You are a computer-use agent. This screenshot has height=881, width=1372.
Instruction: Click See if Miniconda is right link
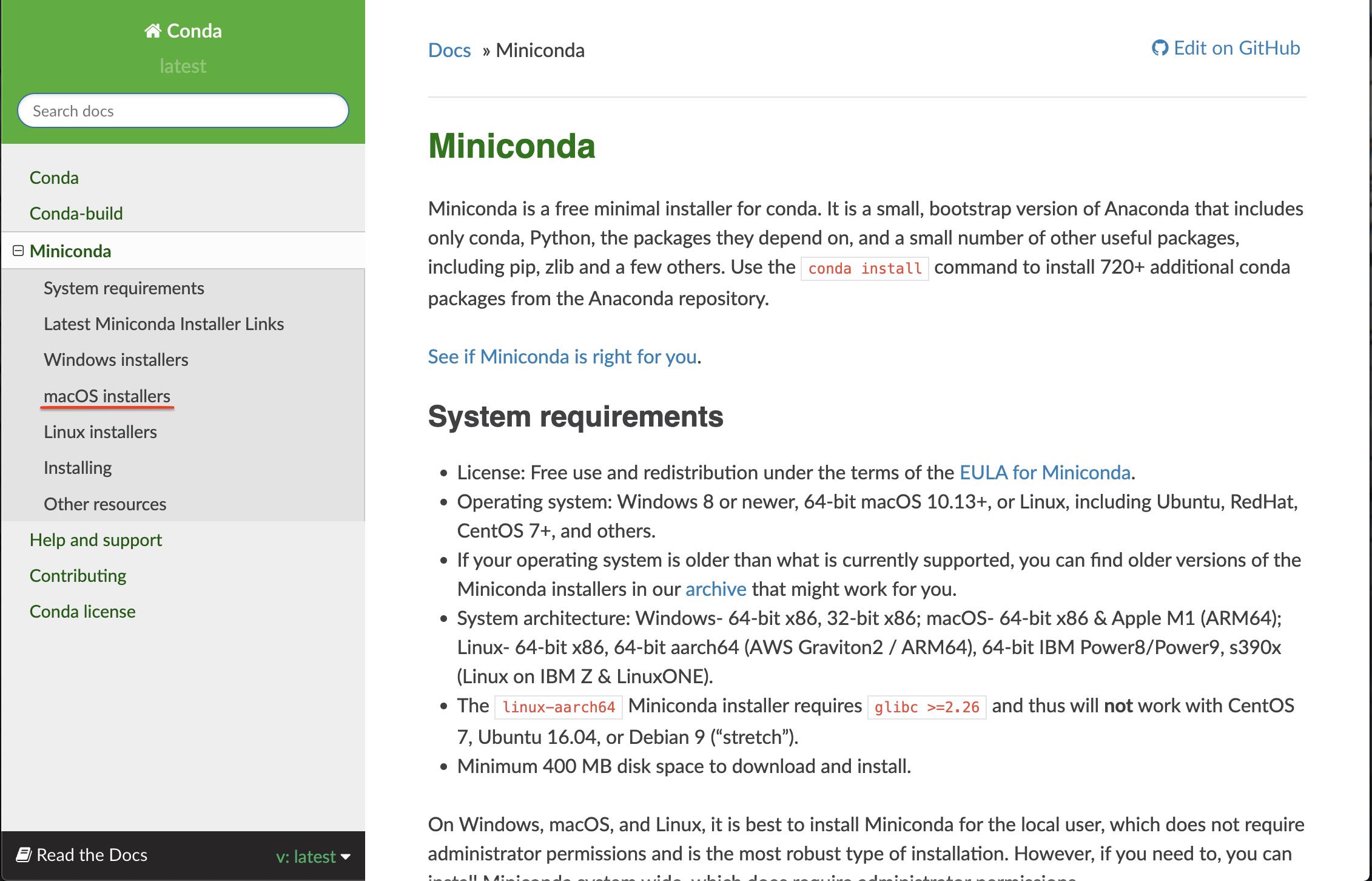click(x=562, y=356)
